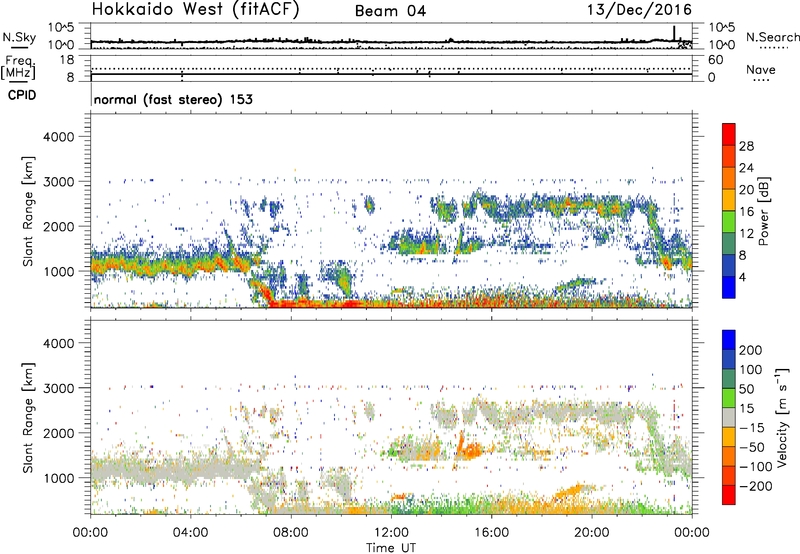This screenshot has height=554, width=800.
Task: Click the "24" Power colorbar label
Action: click(746, 168)
